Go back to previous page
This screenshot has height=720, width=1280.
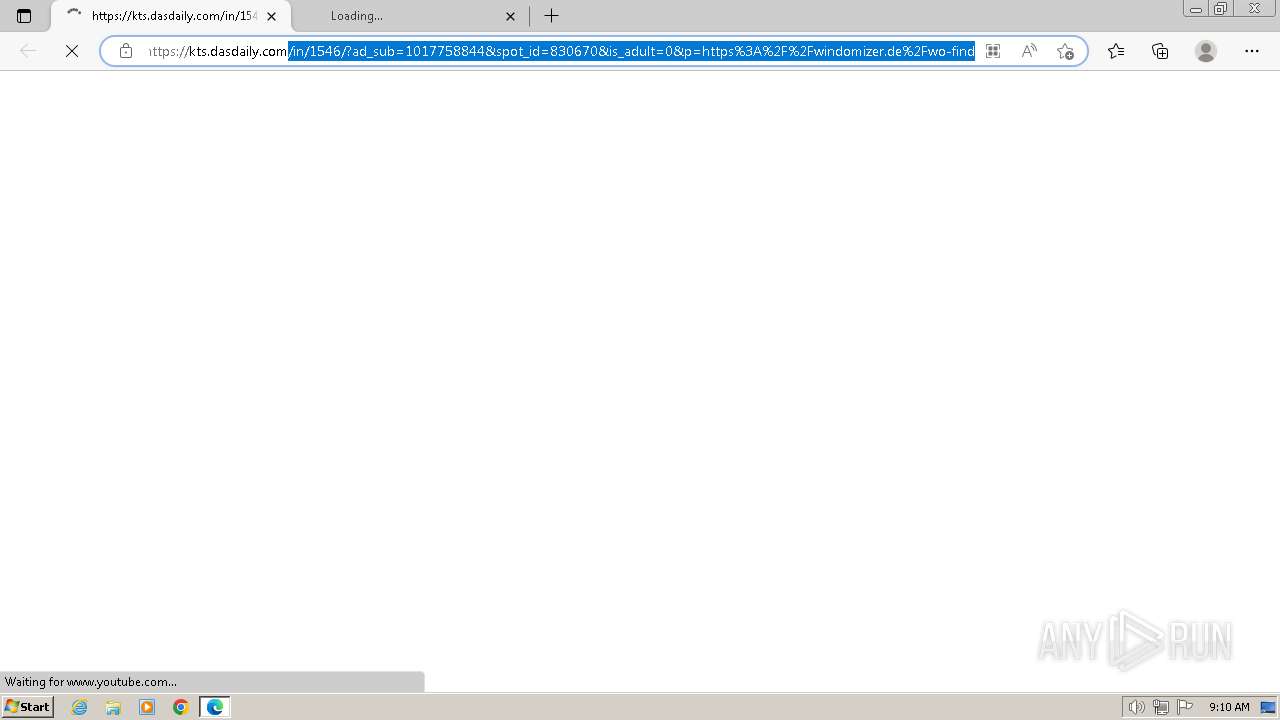click(x=28, y=51)
